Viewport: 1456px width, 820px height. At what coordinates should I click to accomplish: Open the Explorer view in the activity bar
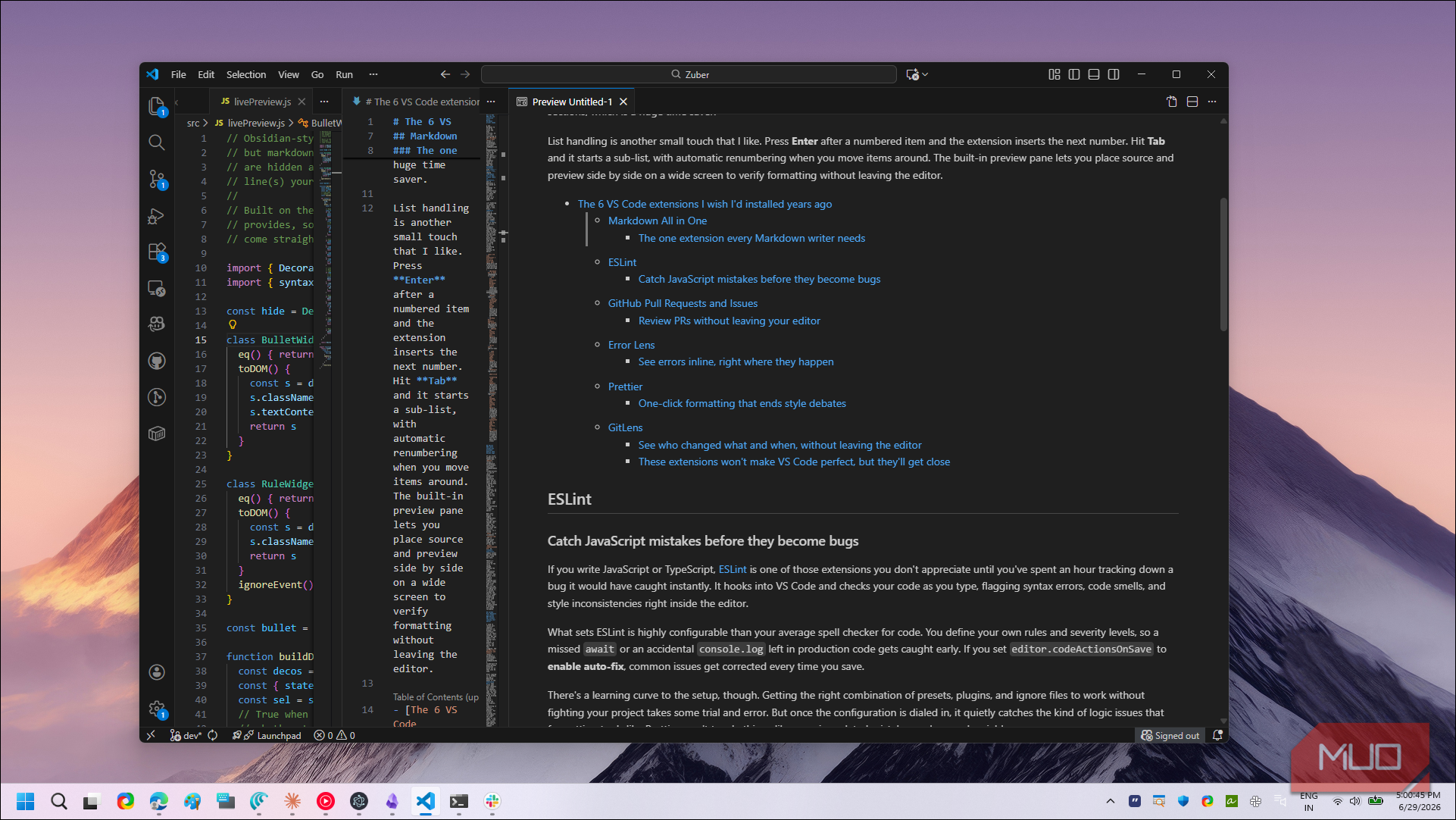[157, 107]
